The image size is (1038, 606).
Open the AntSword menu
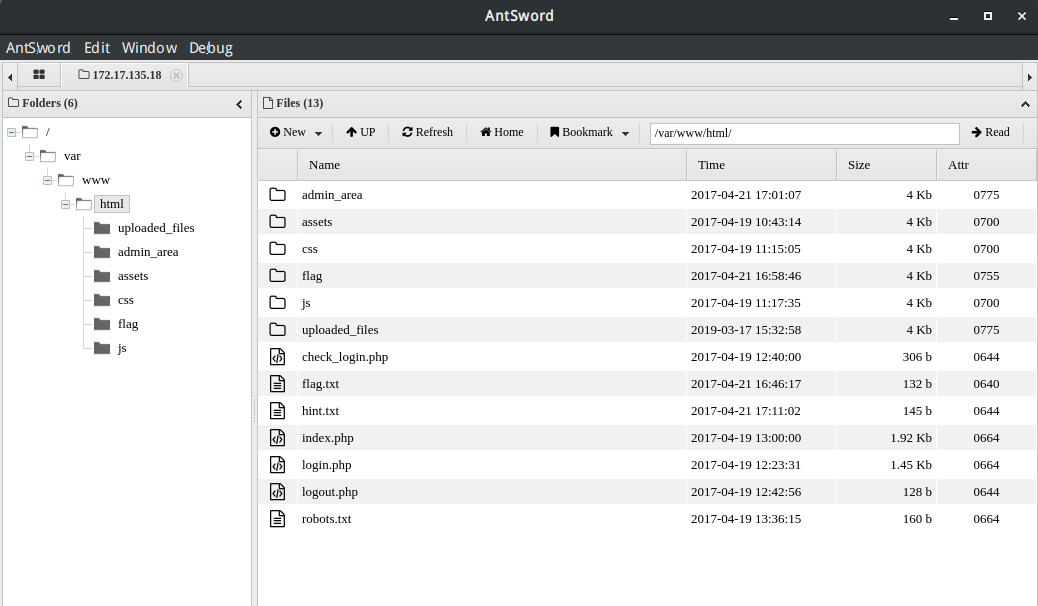point(38,48)
